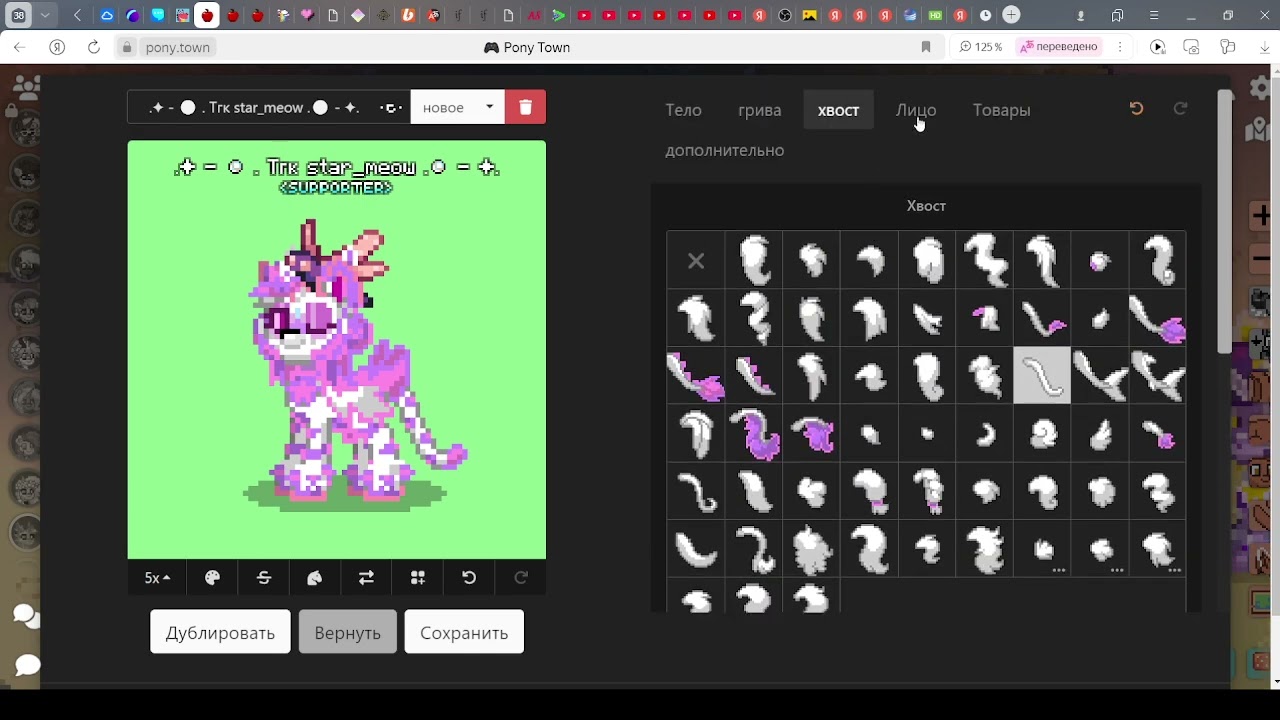Delete the character with the red trash button

526,107
